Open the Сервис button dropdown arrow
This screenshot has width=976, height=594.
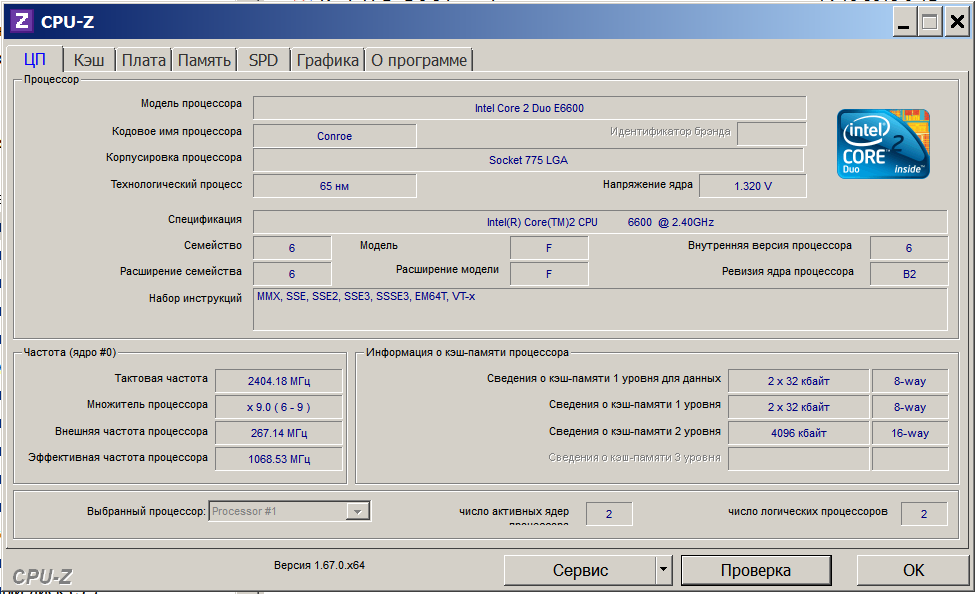point(663,570)
